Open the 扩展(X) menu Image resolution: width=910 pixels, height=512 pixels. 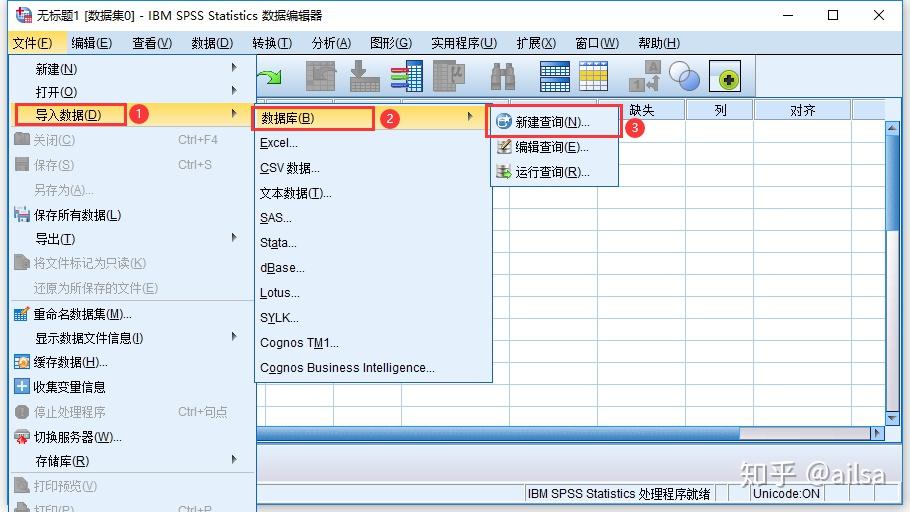(536, 43)
